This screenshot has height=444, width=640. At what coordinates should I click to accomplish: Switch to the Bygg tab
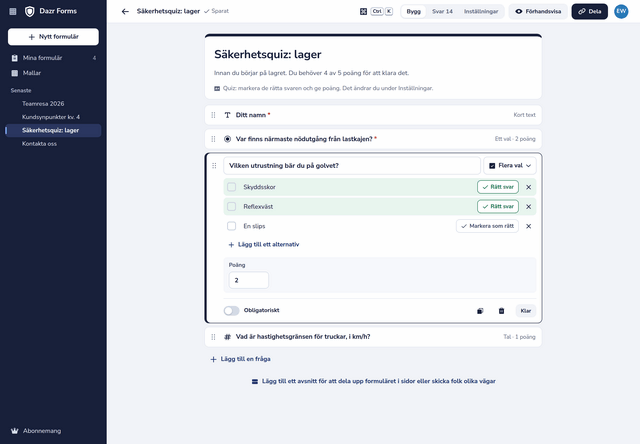click(413, 11)
